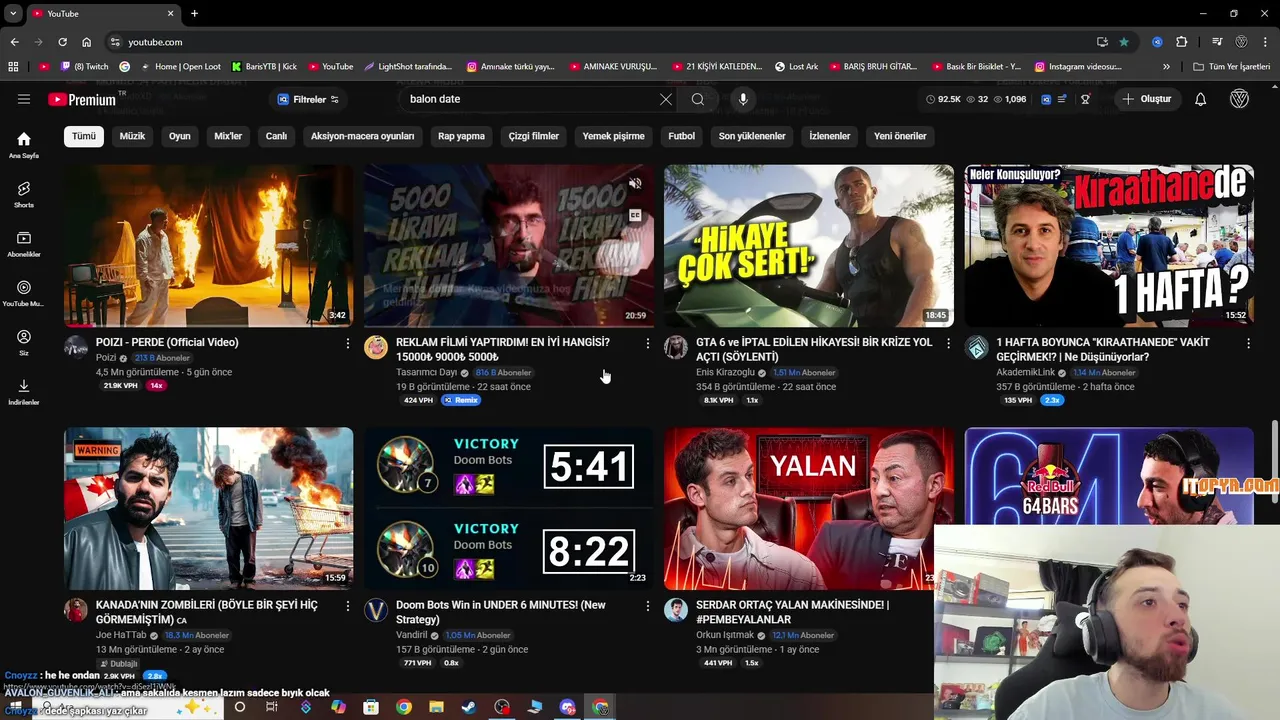The width and height of the screenshot is (1280, 720).
Task: Open the GTA 6 HİKAYE ÇOK SERT thumbnail
Action: click(809, 246)
